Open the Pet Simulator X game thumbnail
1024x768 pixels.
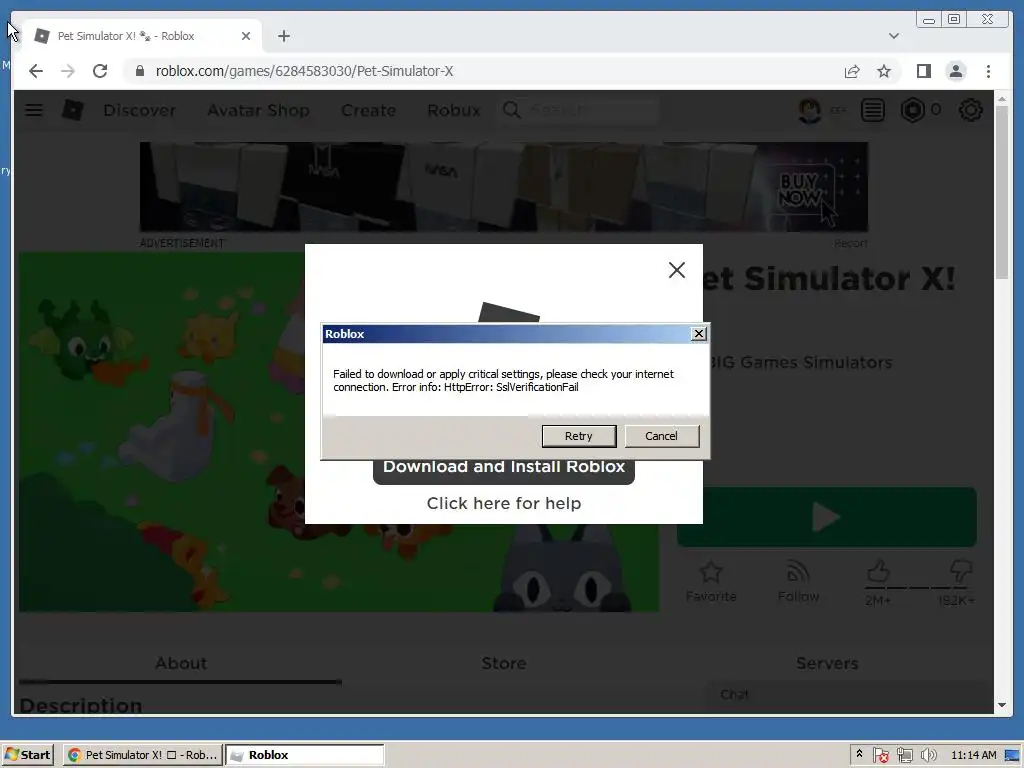pyautogui.click(x=338, y=432)
